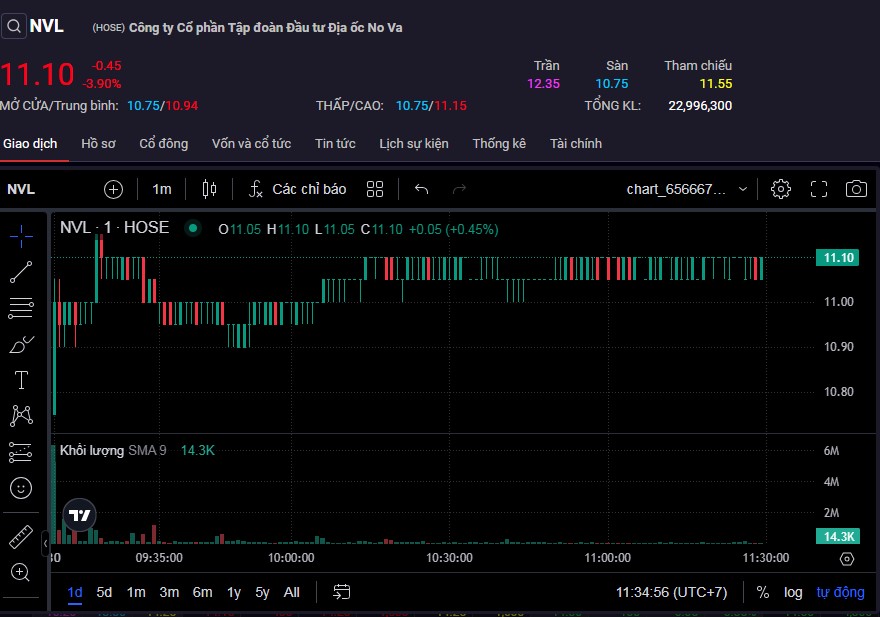Toggle percent scale on price axis
Viewport: 880px width, 617px height.
tap(763, 592)
